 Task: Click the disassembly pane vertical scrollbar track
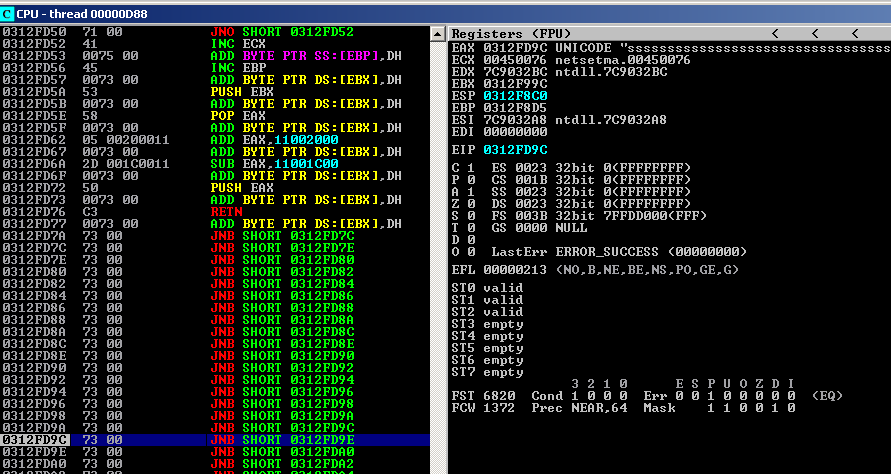[x=437, y=250]
